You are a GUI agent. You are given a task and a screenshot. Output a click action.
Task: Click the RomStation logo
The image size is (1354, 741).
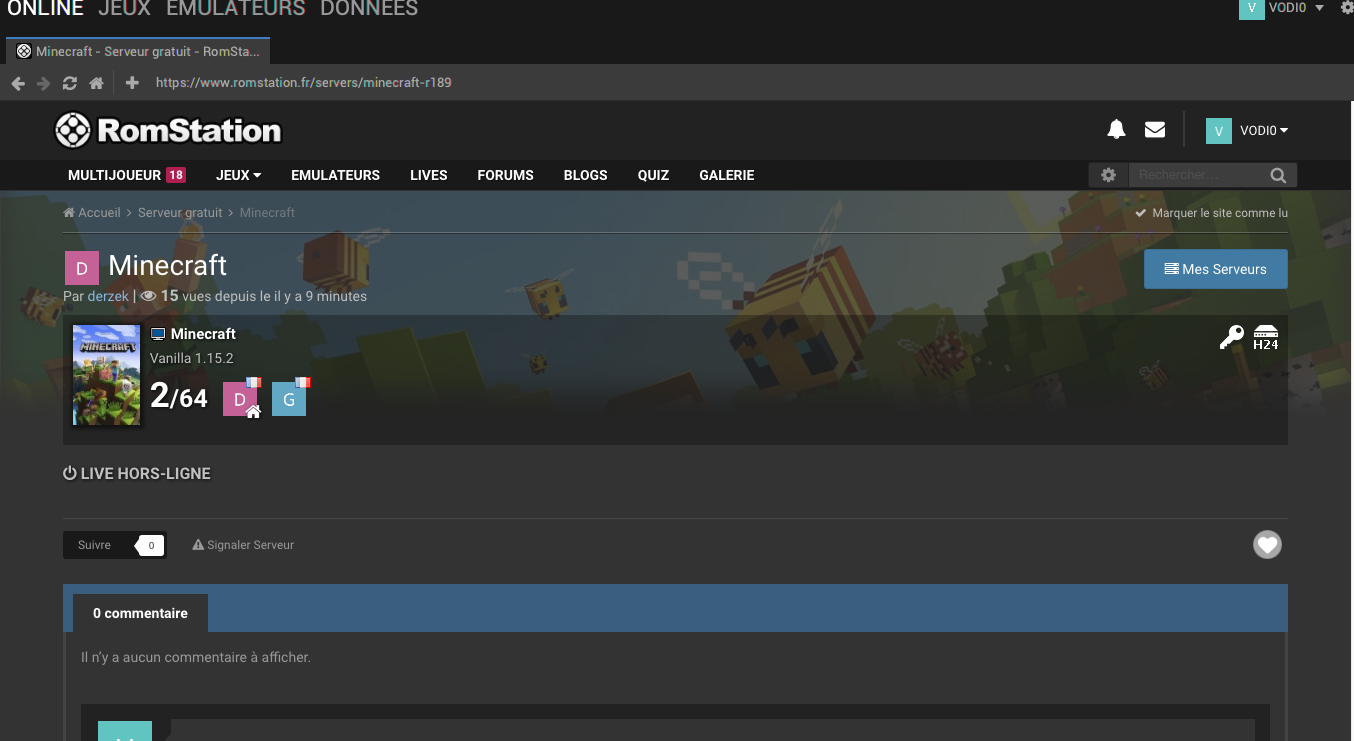click(168, 130)
